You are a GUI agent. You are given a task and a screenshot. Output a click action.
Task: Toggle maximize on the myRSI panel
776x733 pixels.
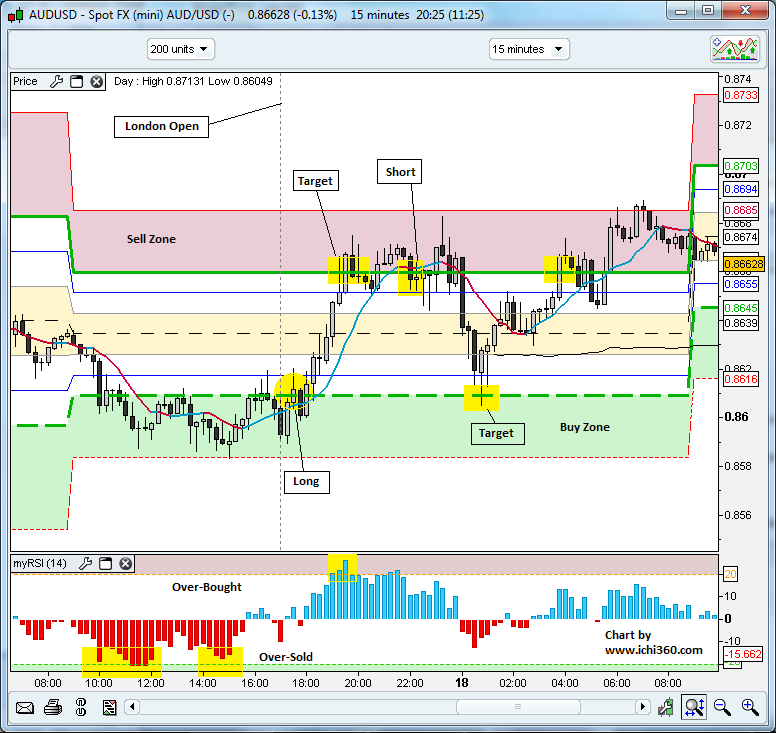tap(105, 564)
